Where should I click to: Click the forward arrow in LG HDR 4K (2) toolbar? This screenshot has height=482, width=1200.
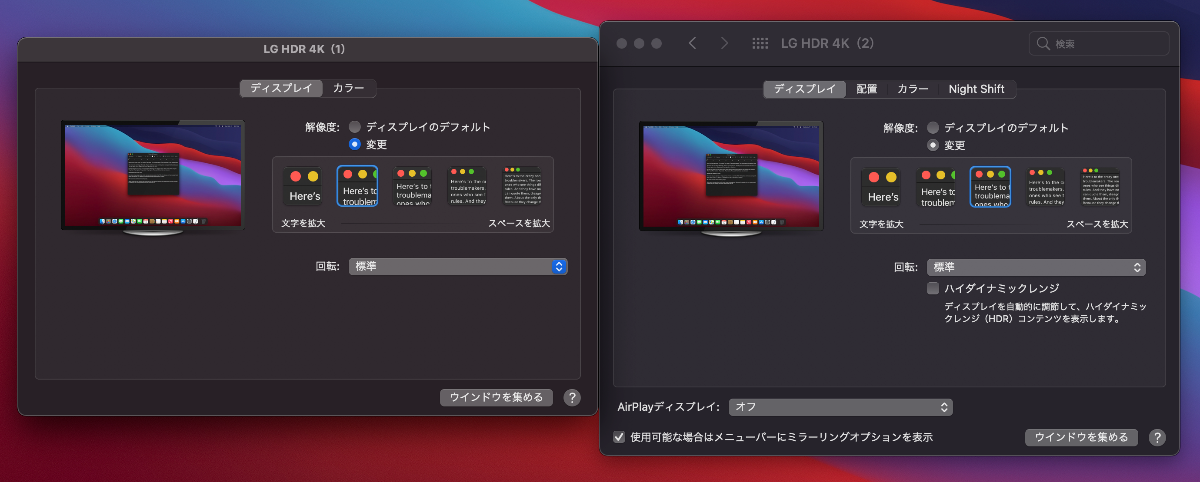(x=724, y=44)
